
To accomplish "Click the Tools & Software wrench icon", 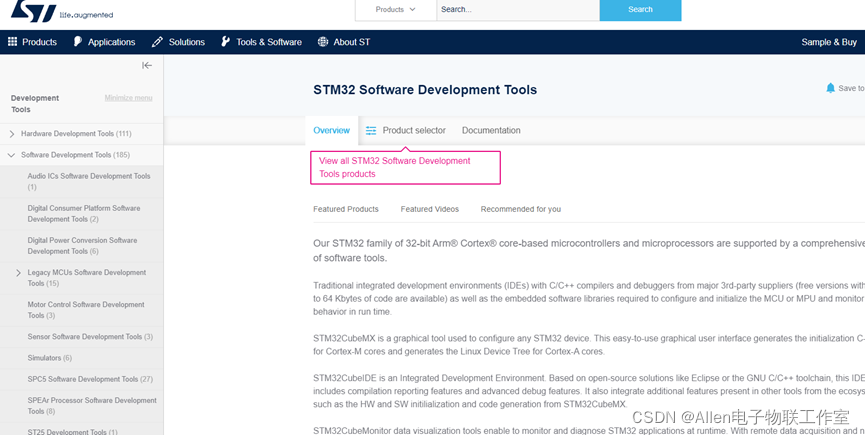I will (226, 42).
